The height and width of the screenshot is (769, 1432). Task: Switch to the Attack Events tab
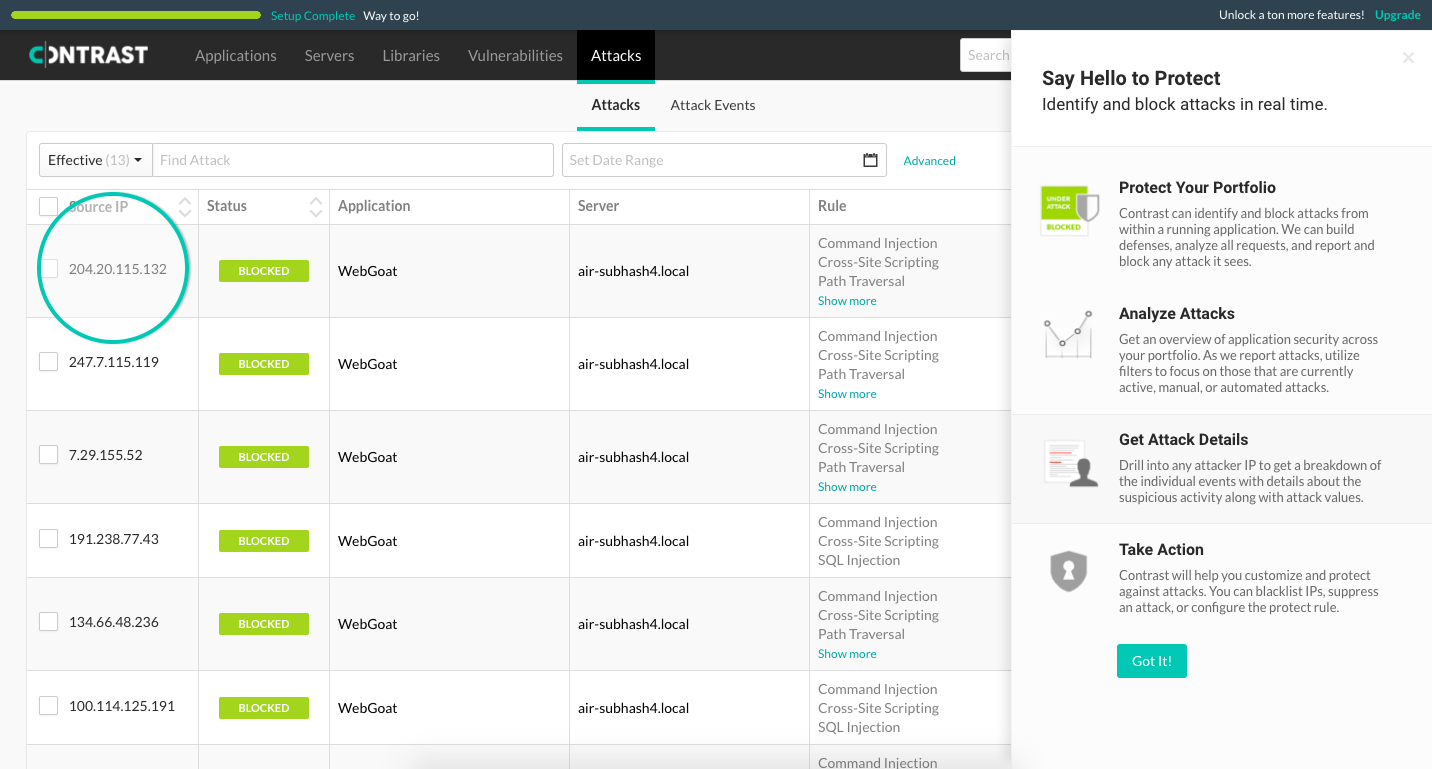pos(712,105)
